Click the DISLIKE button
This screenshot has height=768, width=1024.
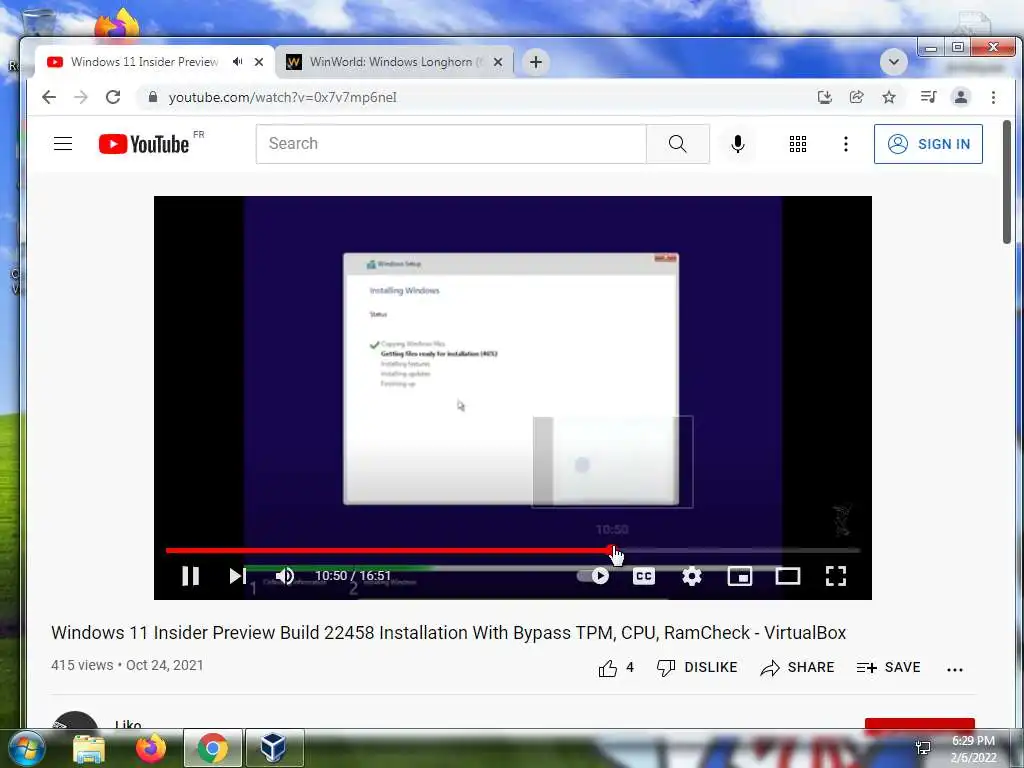click(697, 667)
